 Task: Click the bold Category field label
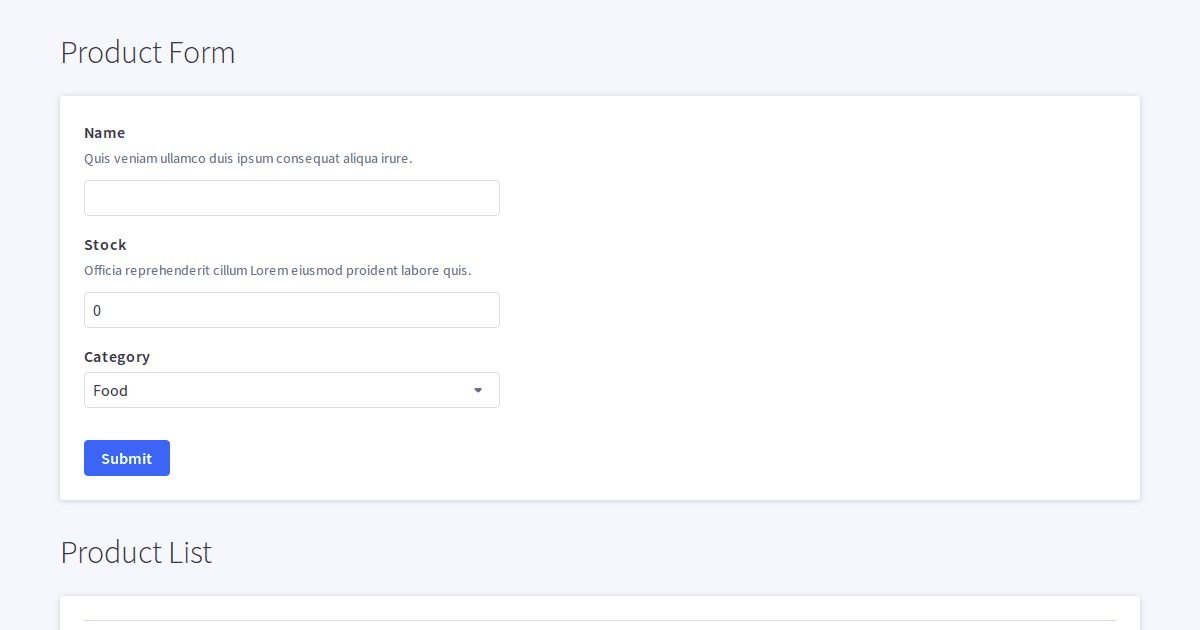point(117,356)
